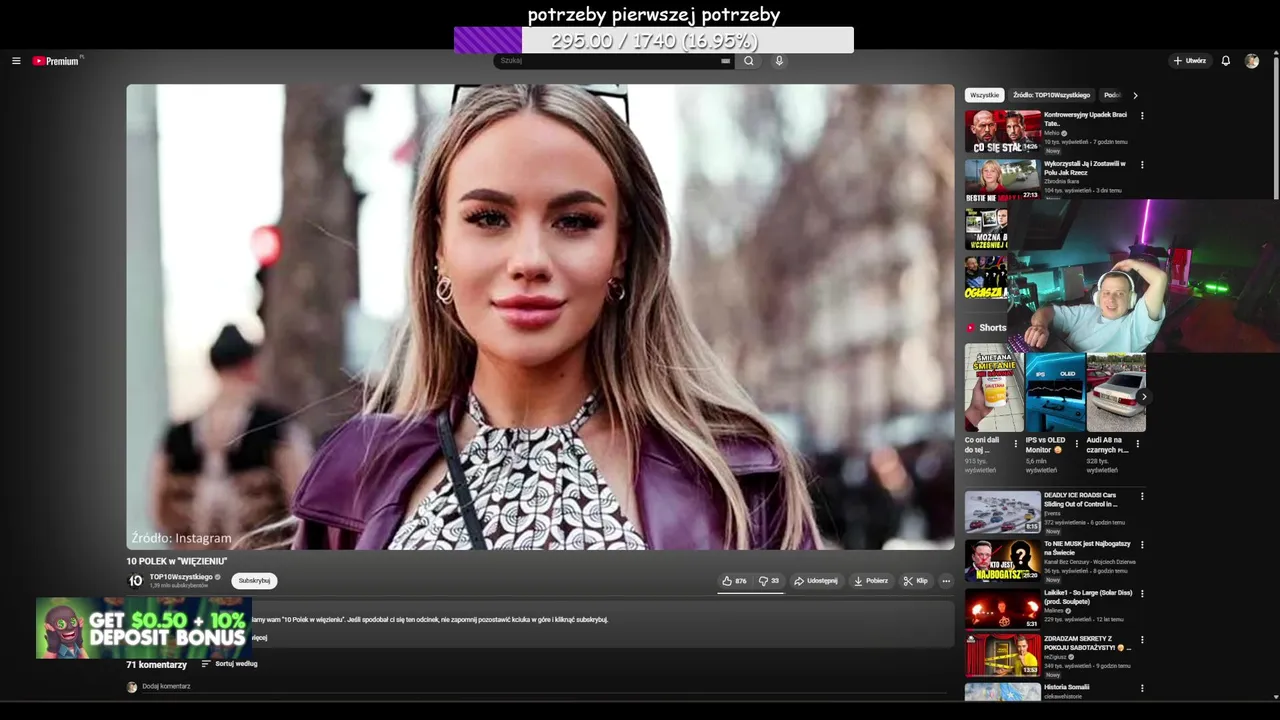
Task: Select the partially visible Podobne chip
Action: pyautogui.click(x=1111, y=95)
